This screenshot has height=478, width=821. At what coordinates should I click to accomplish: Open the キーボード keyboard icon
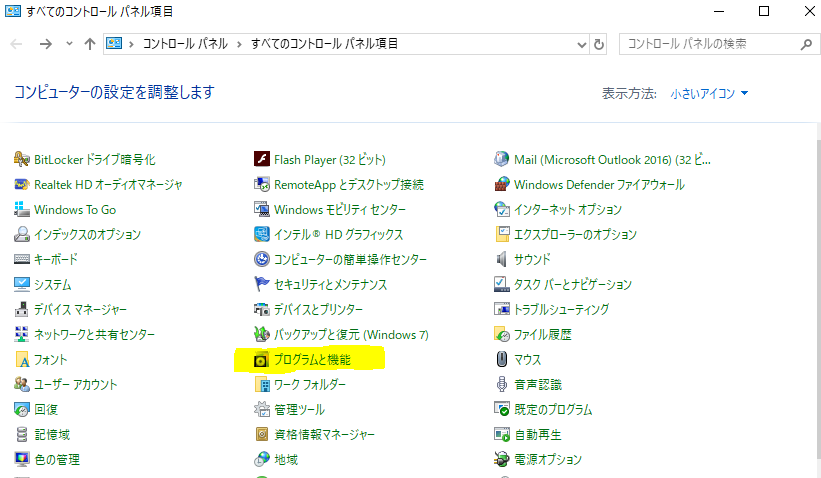pos(21,259)
